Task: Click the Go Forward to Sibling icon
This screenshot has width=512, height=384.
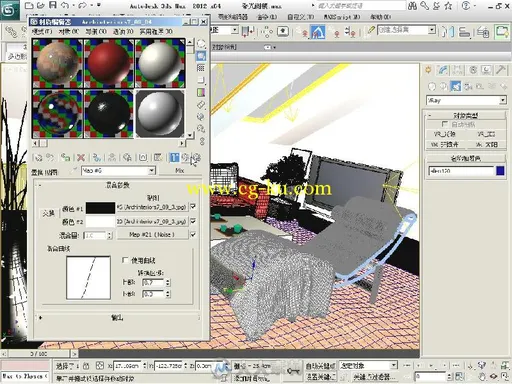Action: click(x=197, y=157)
